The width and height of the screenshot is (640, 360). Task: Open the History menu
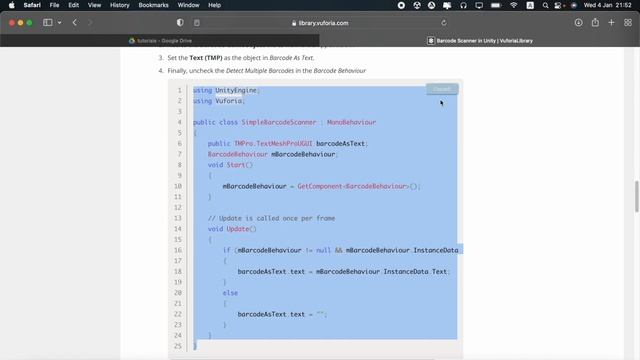120,5
